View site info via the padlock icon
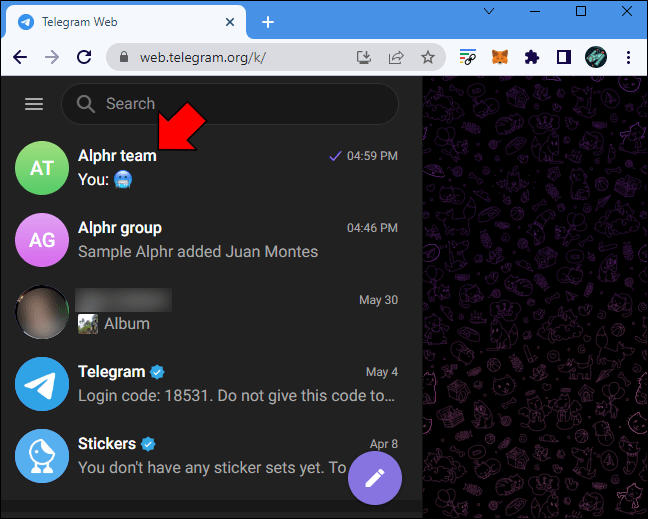Image resolution: width=648 pixels, height=519 pixels. point(124,57)
